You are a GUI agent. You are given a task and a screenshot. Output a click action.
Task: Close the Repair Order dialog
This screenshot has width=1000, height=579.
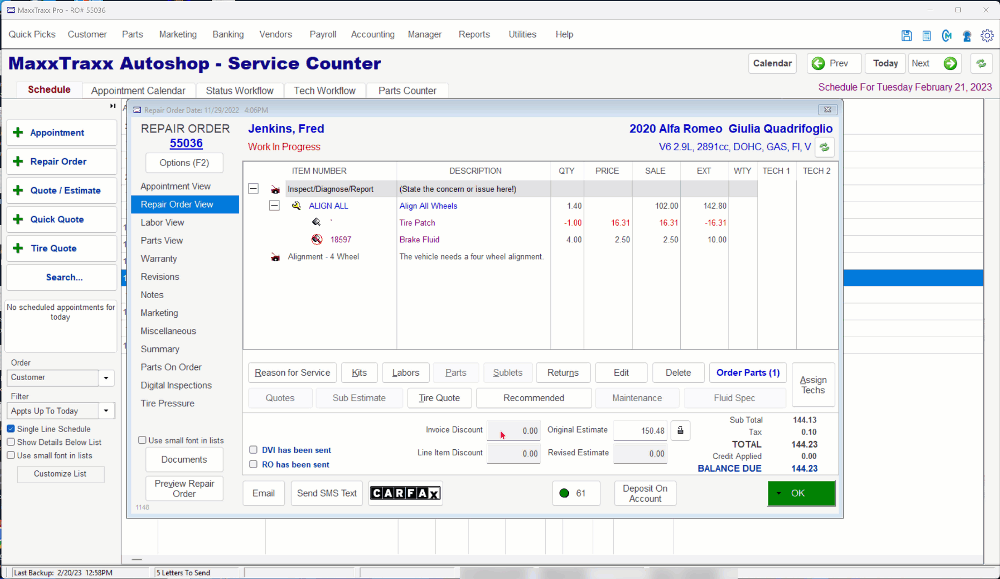(x=827, y=110)
